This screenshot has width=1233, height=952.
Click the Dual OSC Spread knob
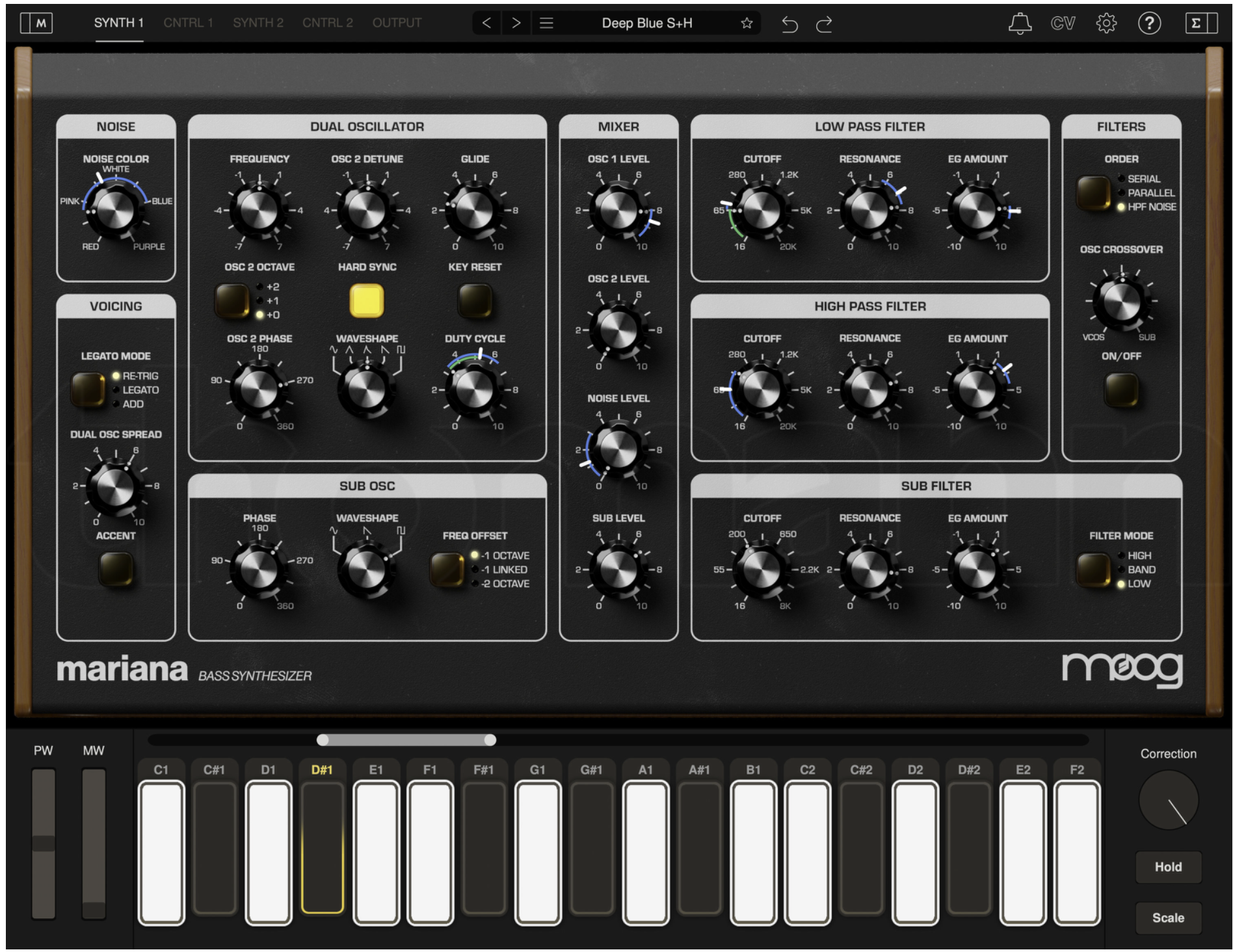[115, 486]
